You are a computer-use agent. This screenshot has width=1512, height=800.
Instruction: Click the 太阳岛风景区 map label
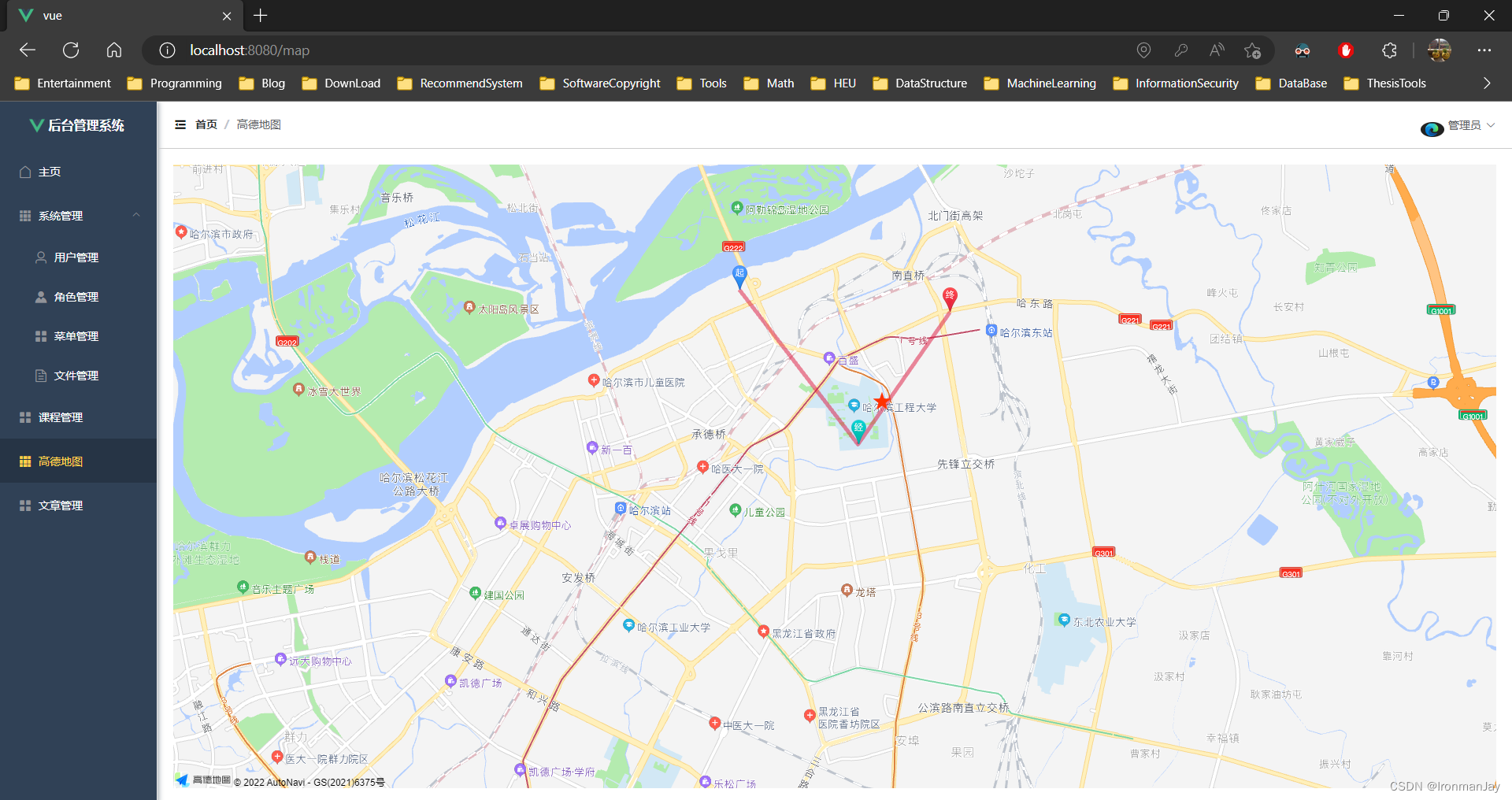(509, 309)
